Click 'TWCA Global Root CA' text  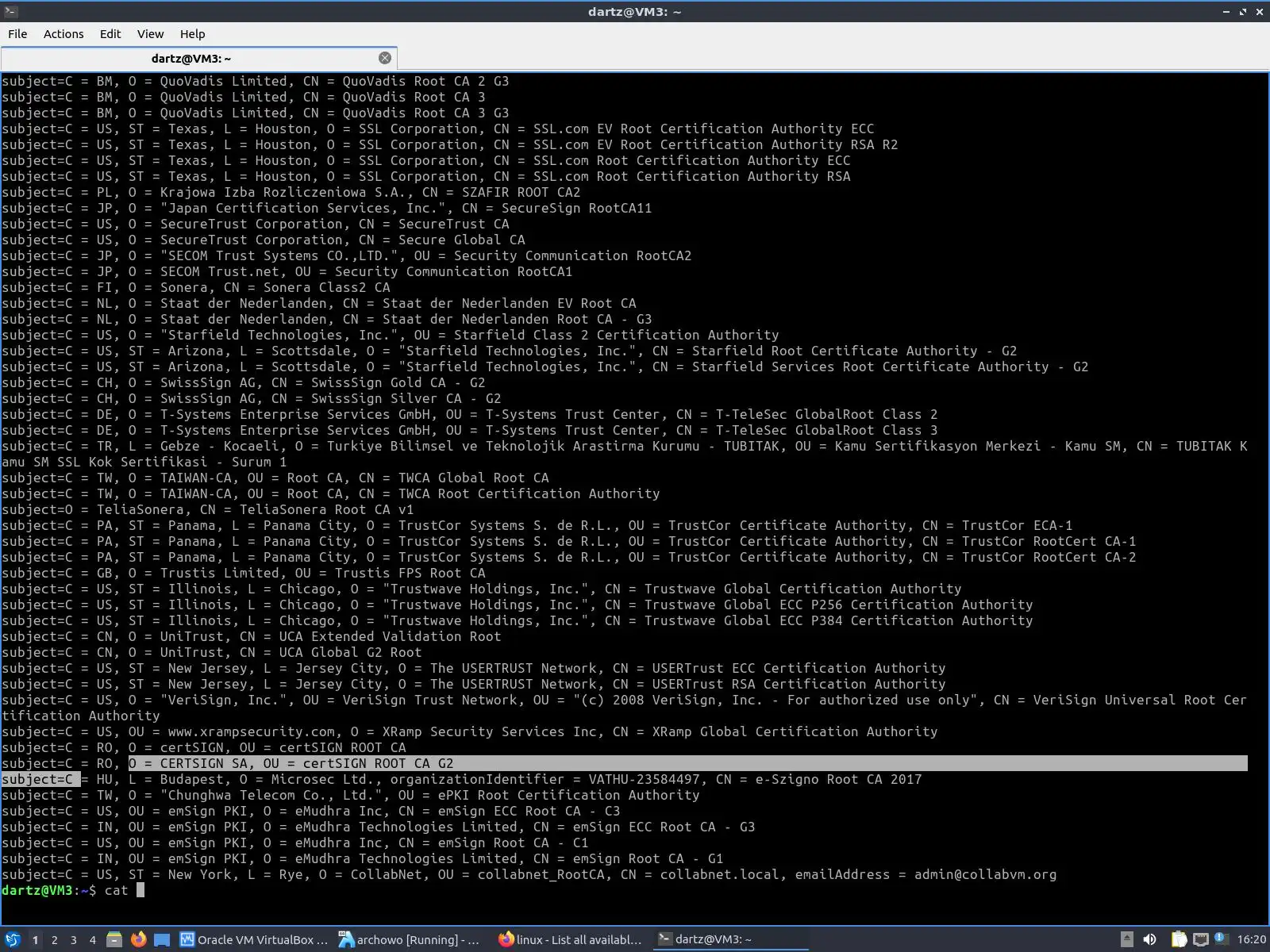473,478
